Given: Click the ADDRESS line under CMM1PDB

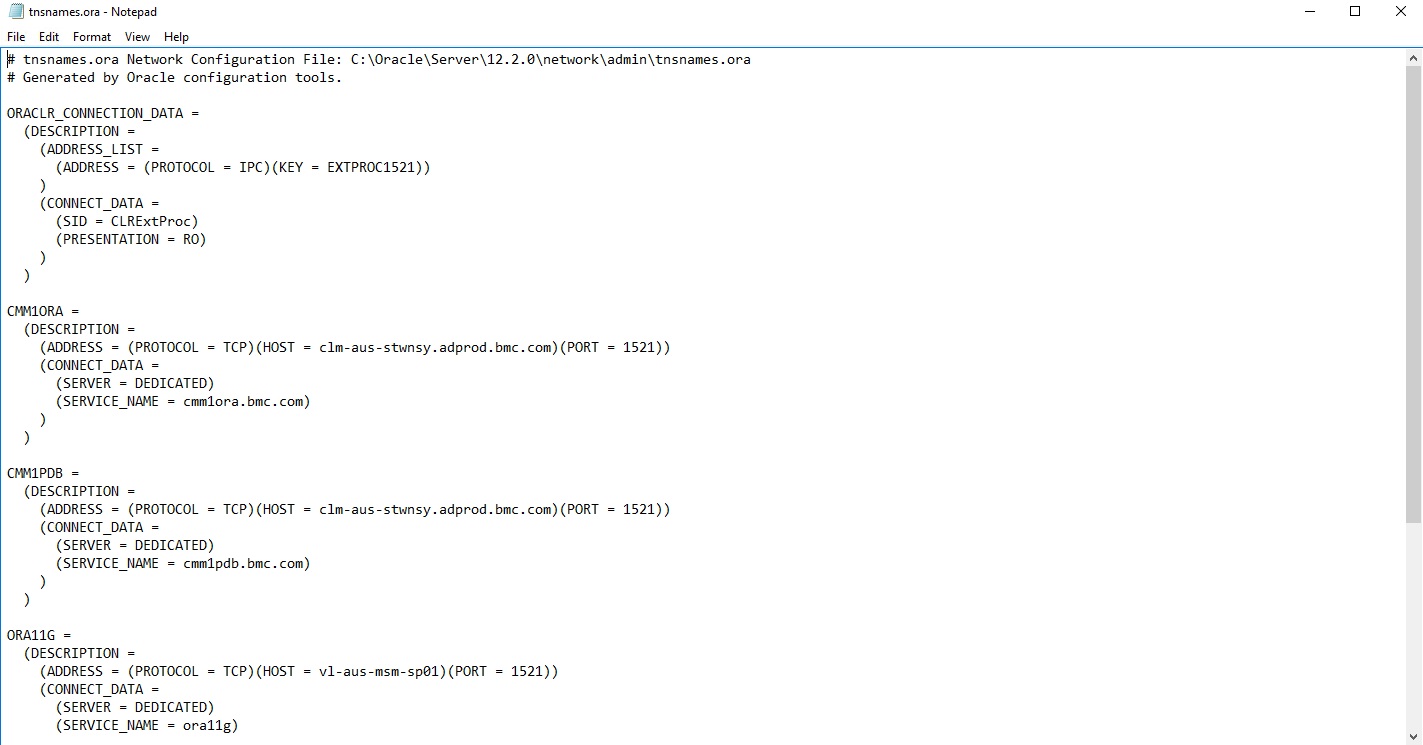Looking at the screenshot, I should pyautogui.click(x=355, y=509).
